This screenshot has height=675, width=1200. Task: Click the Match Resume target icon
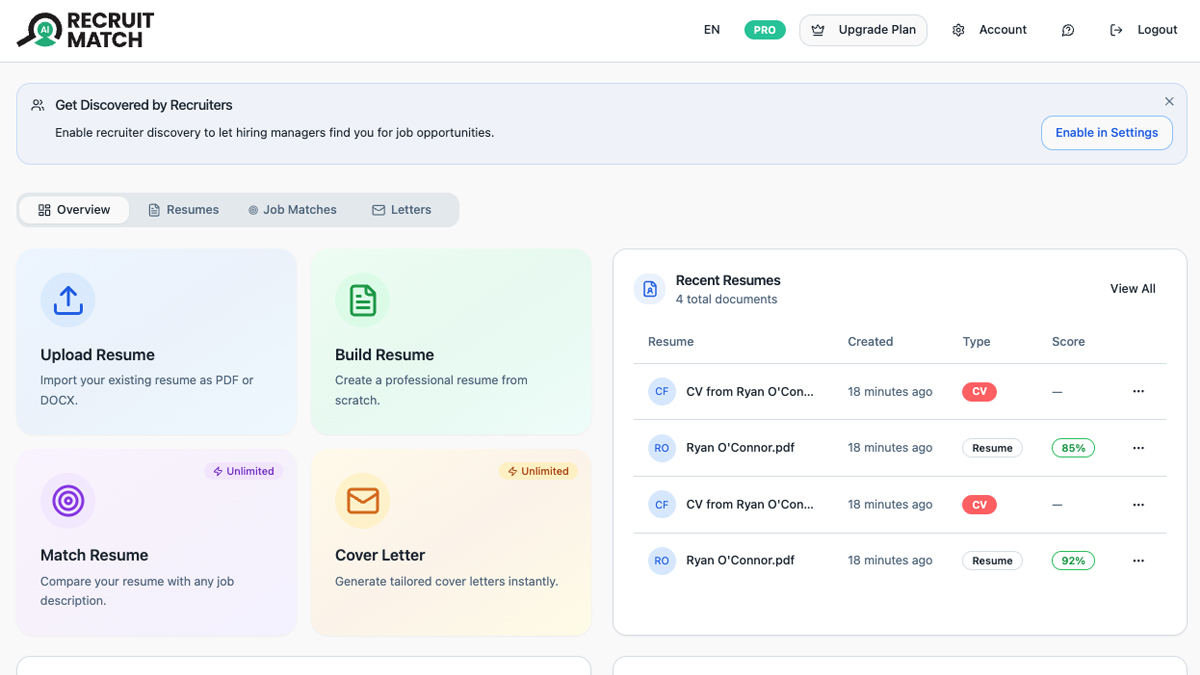pos(67,501)
